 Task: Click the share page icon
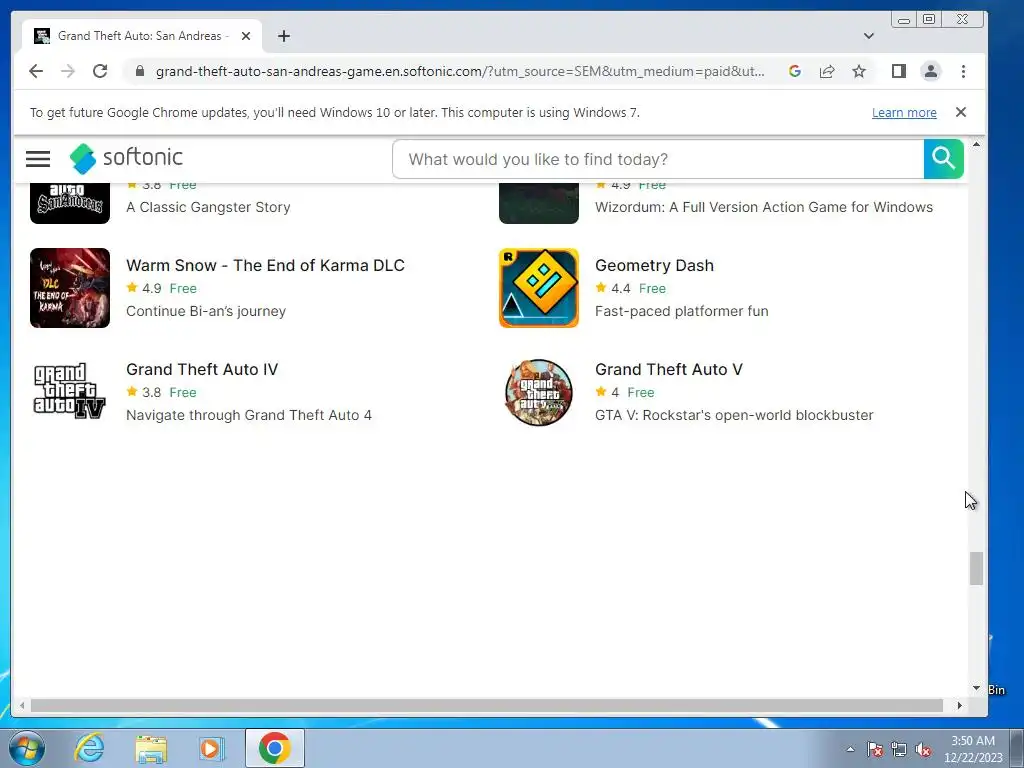827,71
